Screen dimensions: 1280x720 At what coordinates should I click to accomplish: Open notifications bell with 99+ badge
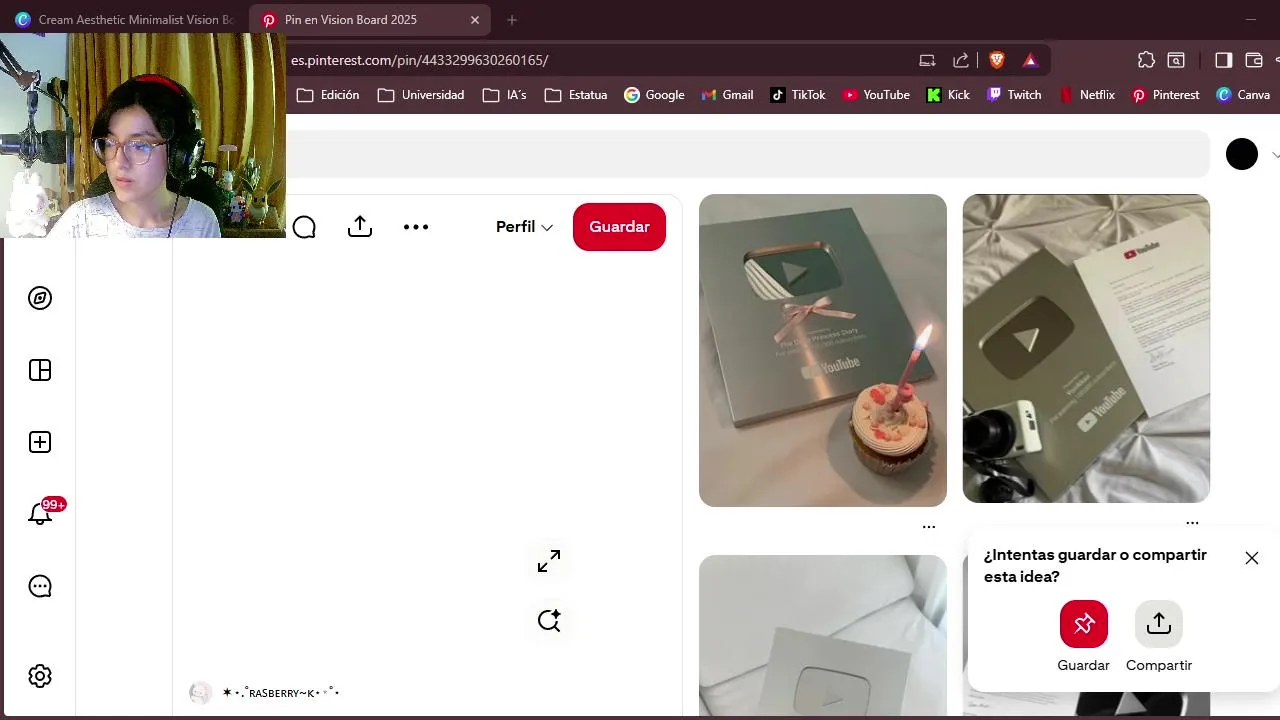pos(40,514)
